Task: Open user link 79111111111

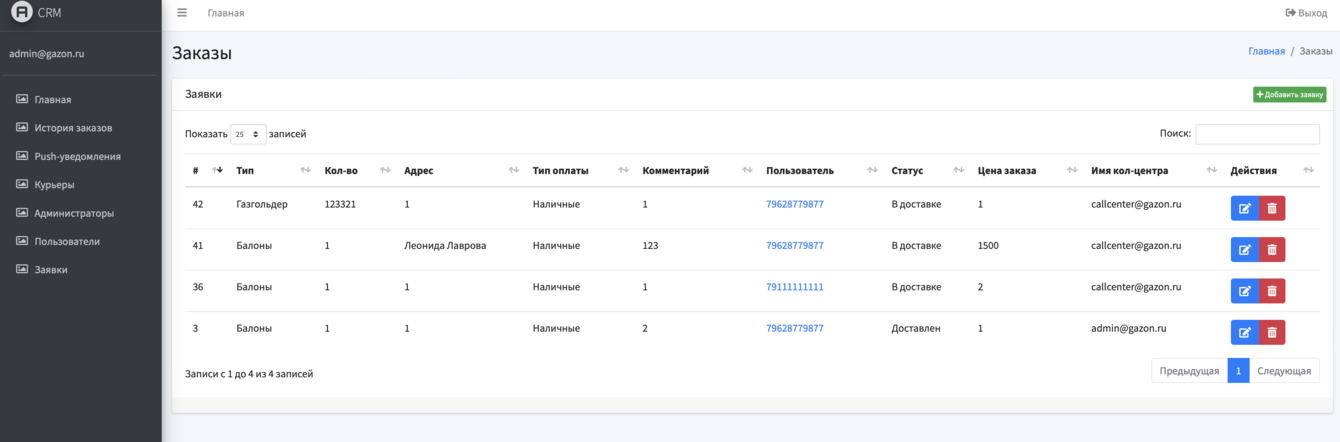Action: [x=794, y=287]
